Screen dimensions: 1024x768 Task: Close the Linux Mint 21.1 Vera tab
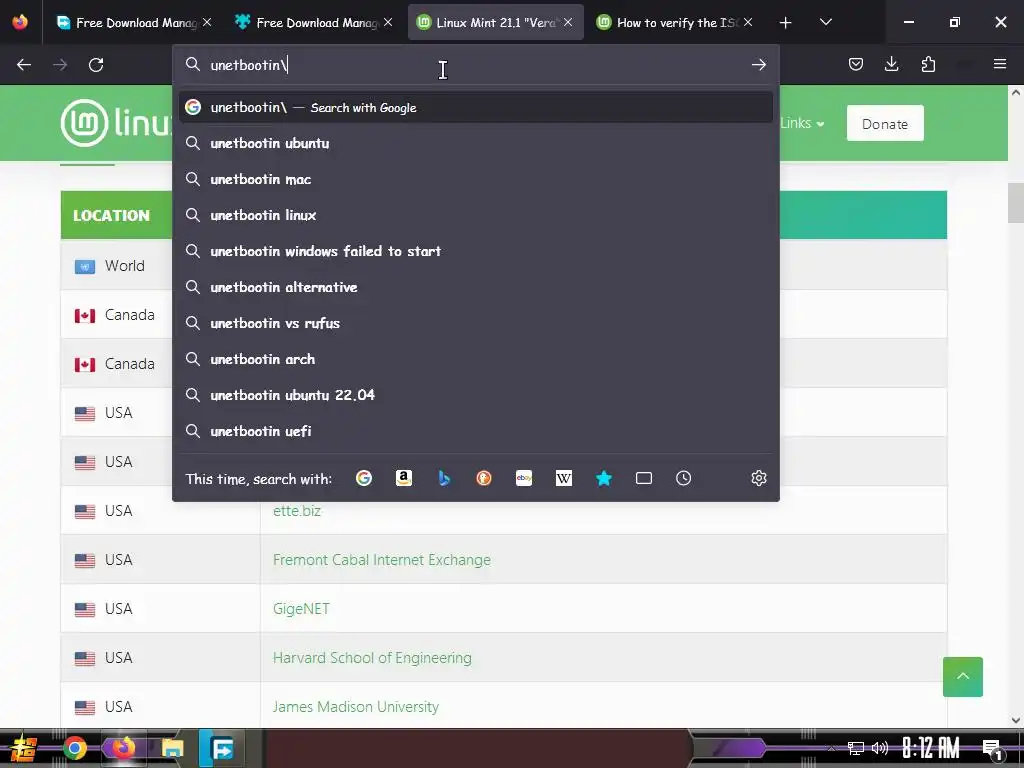tap(568, 22)
